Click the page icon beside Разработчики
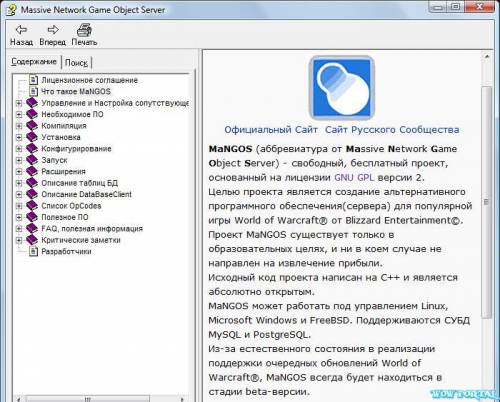Viewport: 500px width, 402px height. coord(33,251)
